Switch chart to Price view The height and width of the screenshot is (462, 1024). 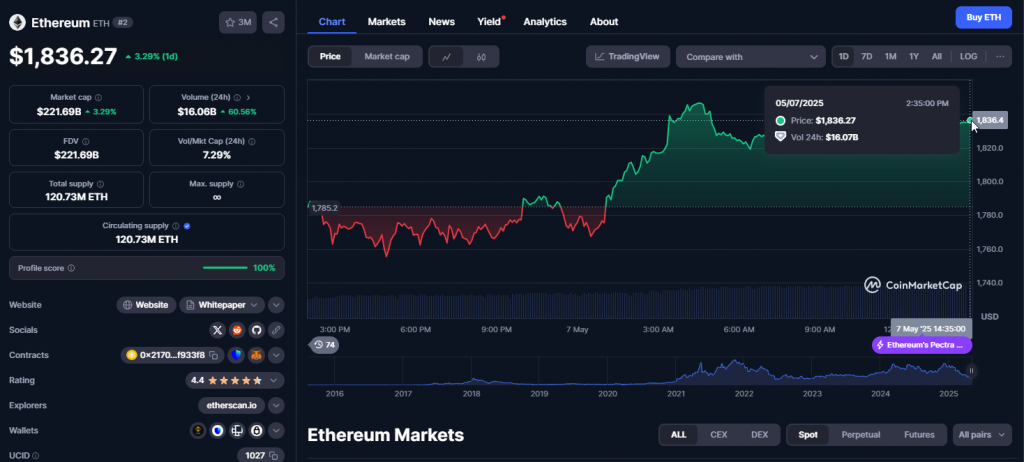[330, 57]
